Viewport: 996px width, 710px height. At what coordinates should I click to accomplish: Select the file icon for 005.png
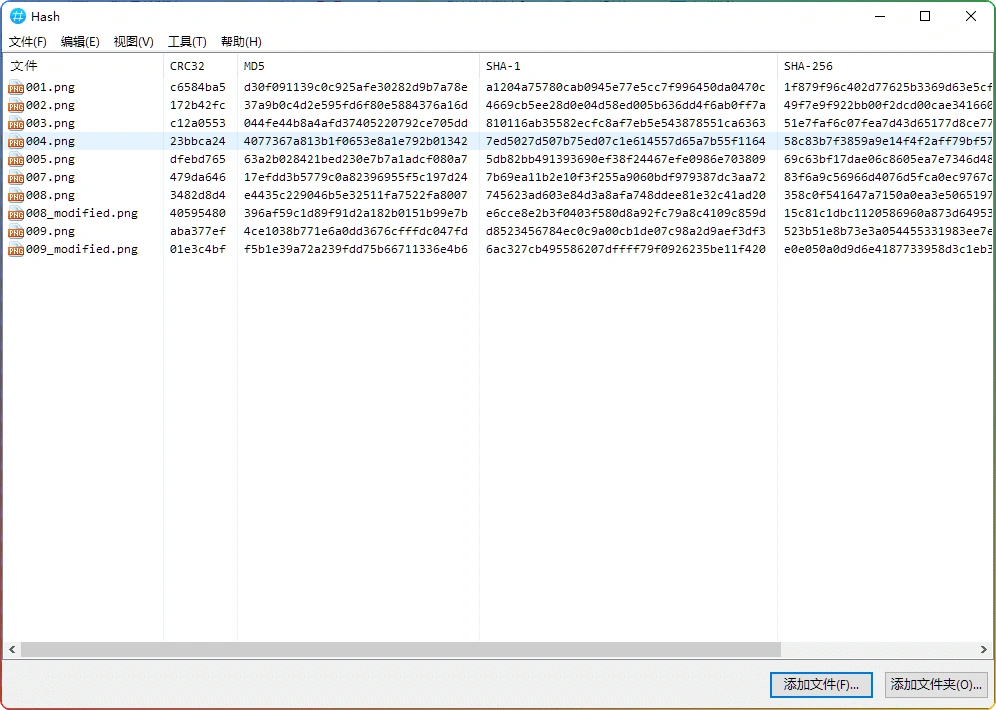coord(16,160)
